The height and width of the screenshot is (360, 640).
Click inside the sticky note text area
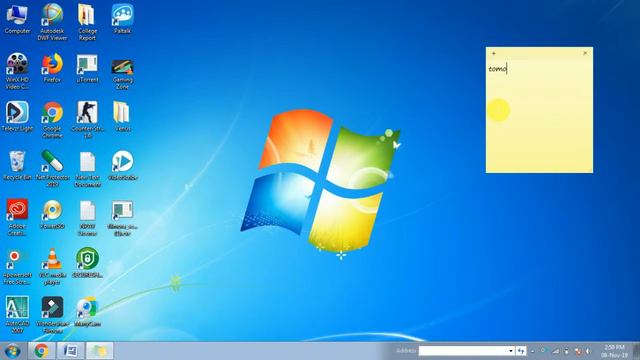pos(539,116)
